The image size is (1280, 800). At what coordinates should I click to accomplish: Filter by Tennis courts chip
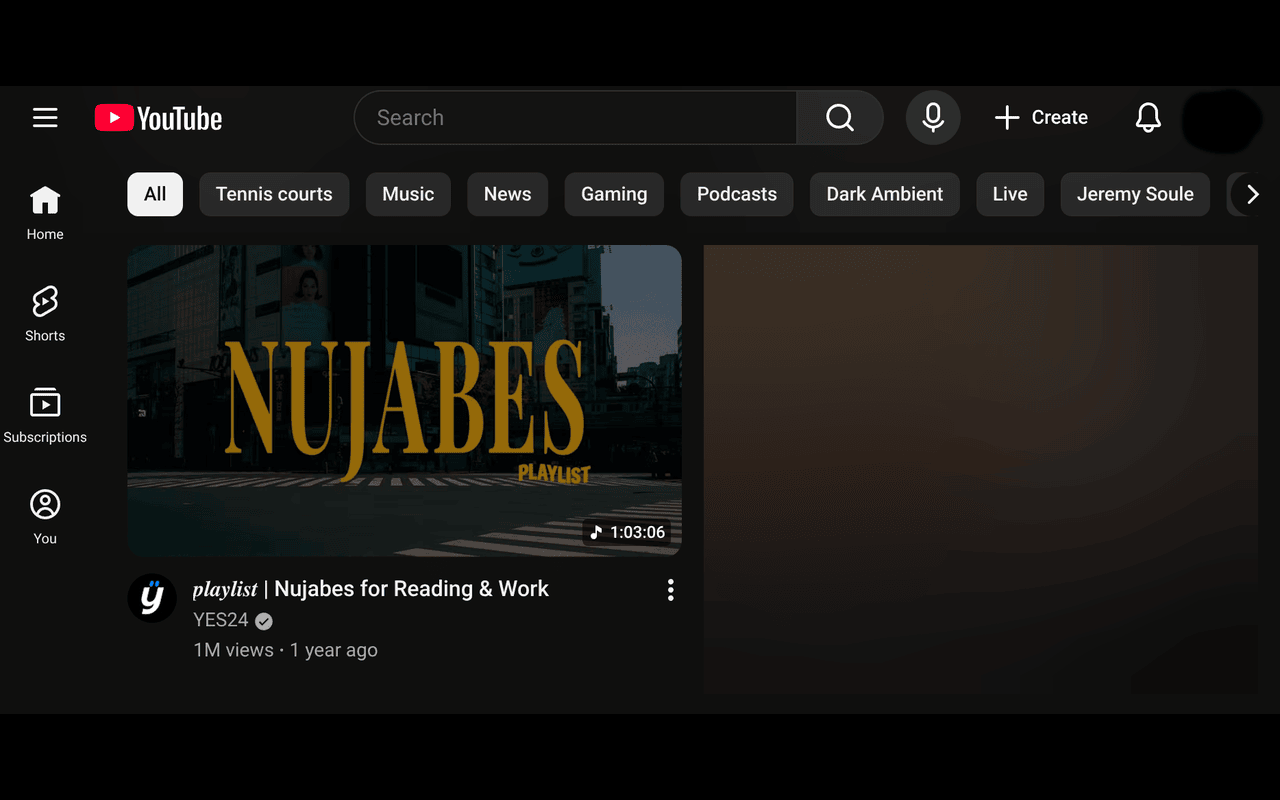pyautogui.click(x=274, y=194)
